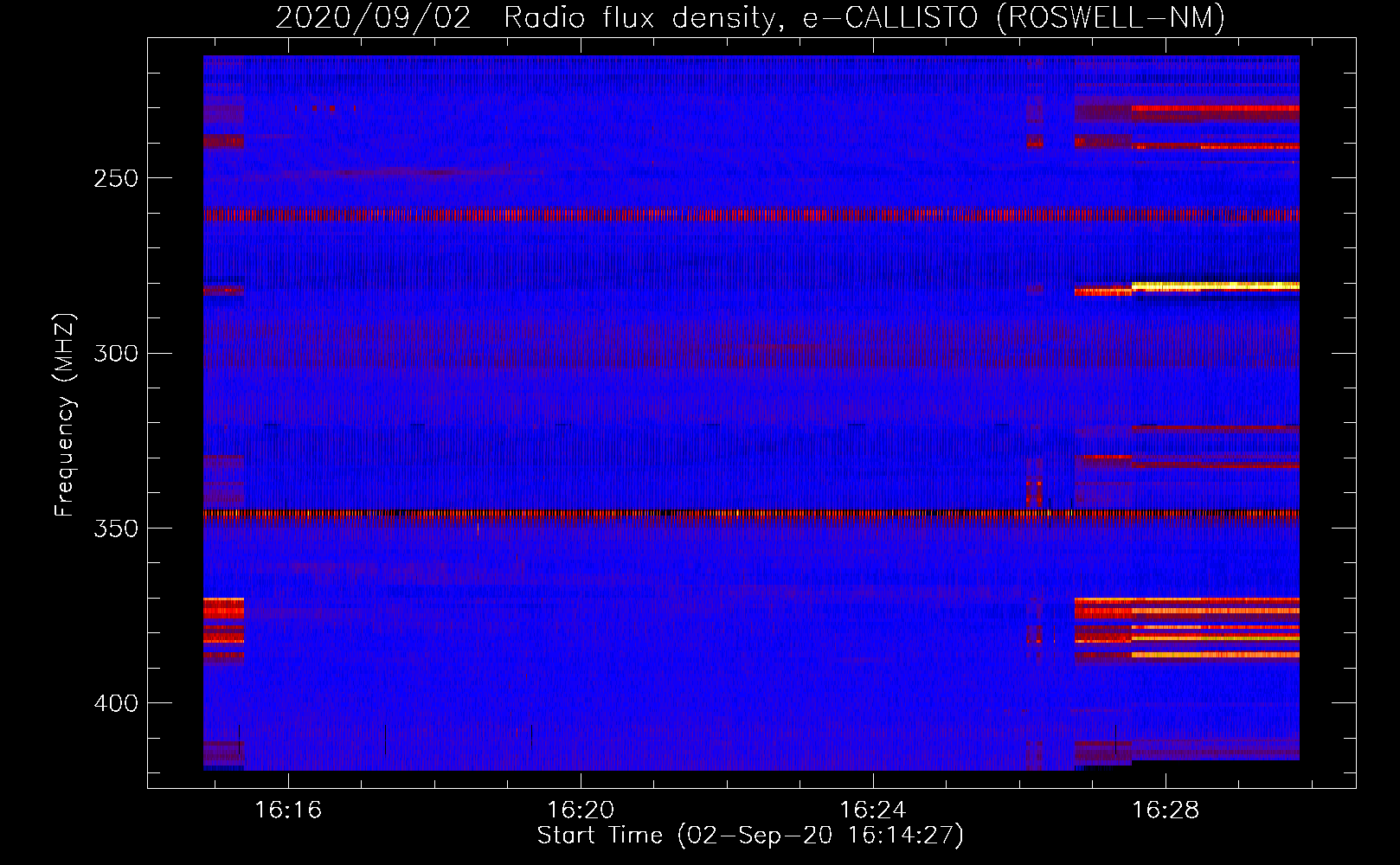Image resolution: width=1400 pixels, height=865 pixels.
Task: Click the 16:16 time tick label
Action: [288, 811]
